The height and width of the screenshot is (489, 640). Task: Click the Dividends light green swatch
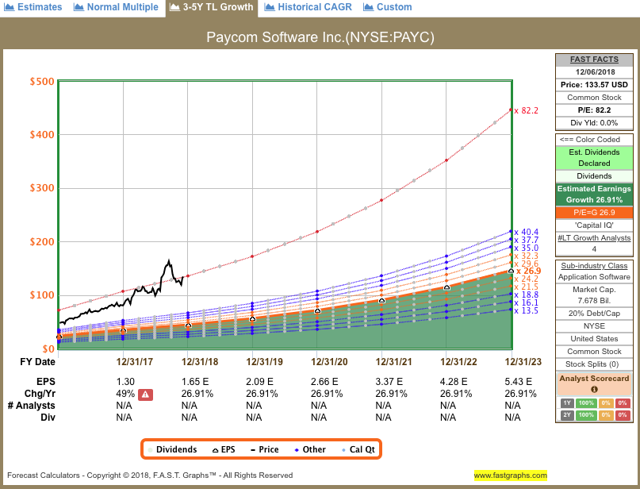click(x=594, y=176)
